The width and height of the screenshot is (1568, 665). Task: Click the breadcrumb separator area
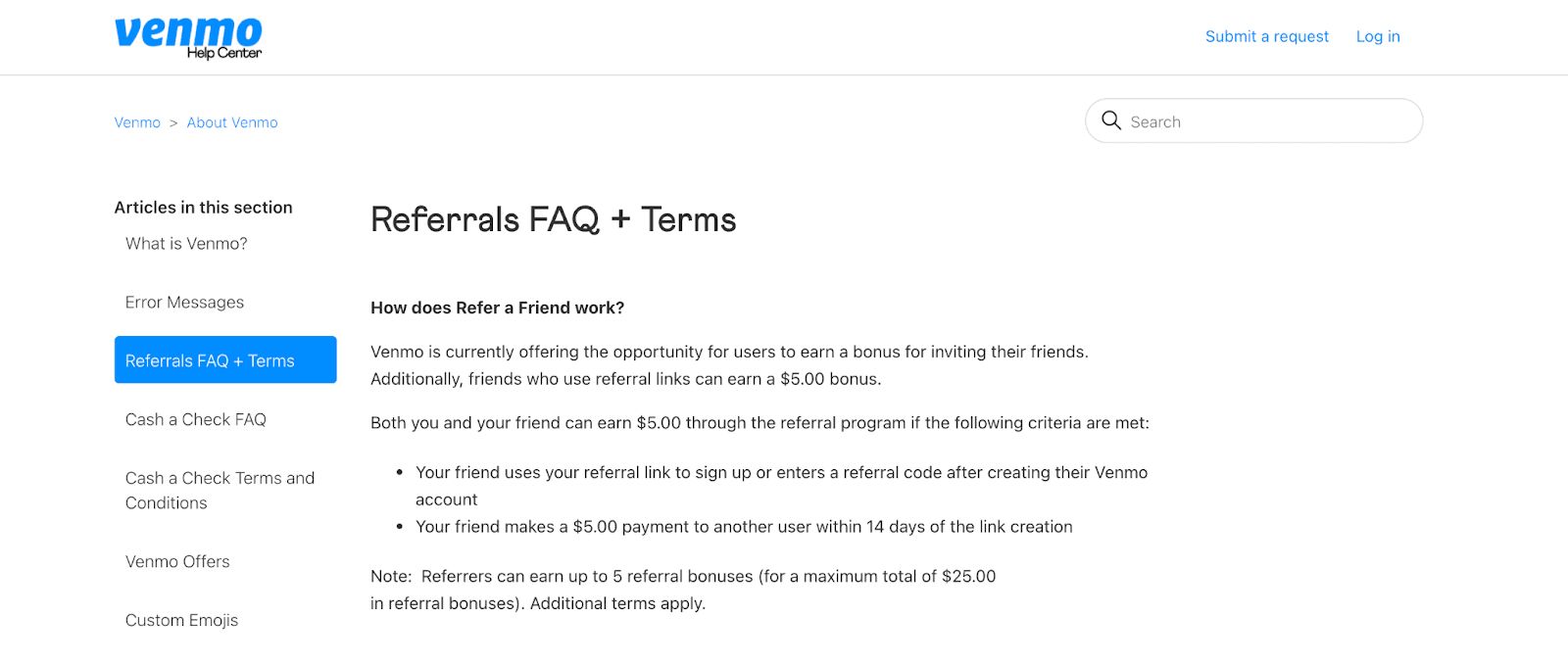click(172, 121)
